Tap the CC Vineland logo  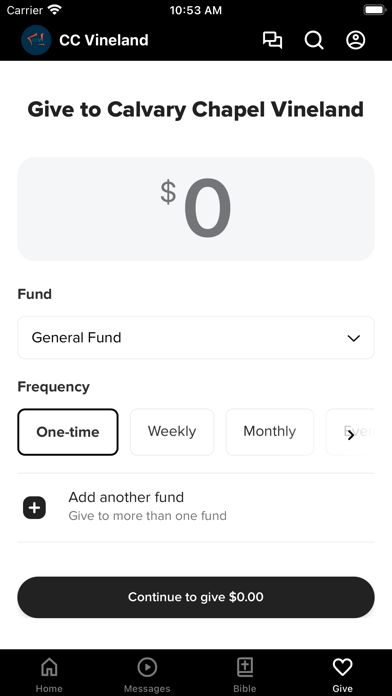[x=36, y=40]
